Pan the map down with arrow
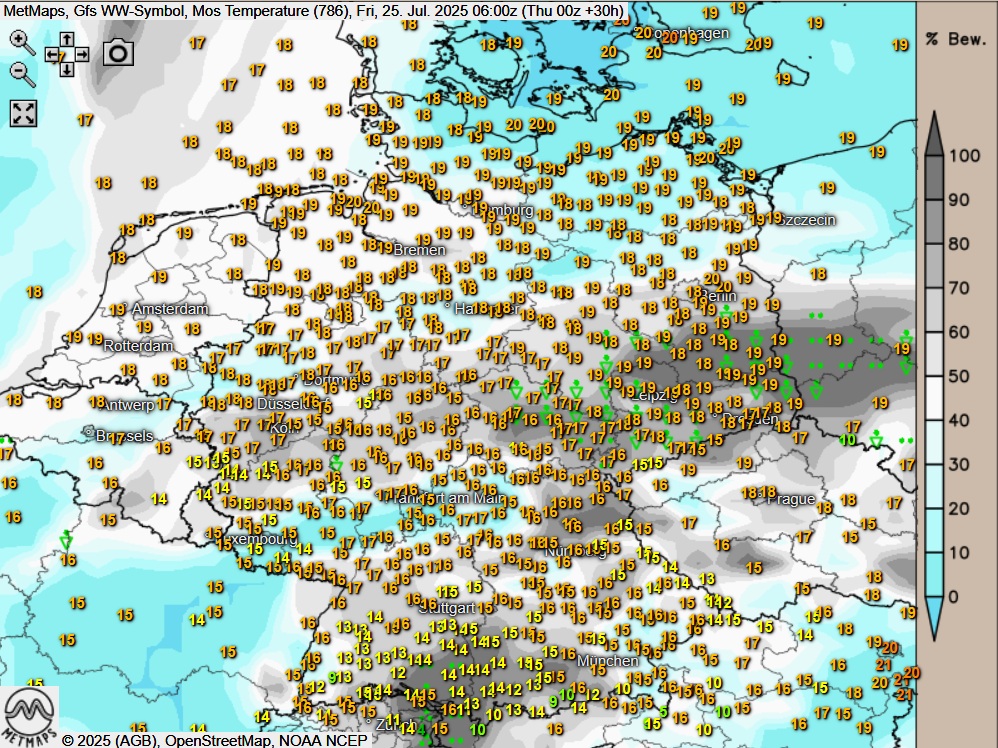Screen dimensions: 998x748 pos(66,69)
